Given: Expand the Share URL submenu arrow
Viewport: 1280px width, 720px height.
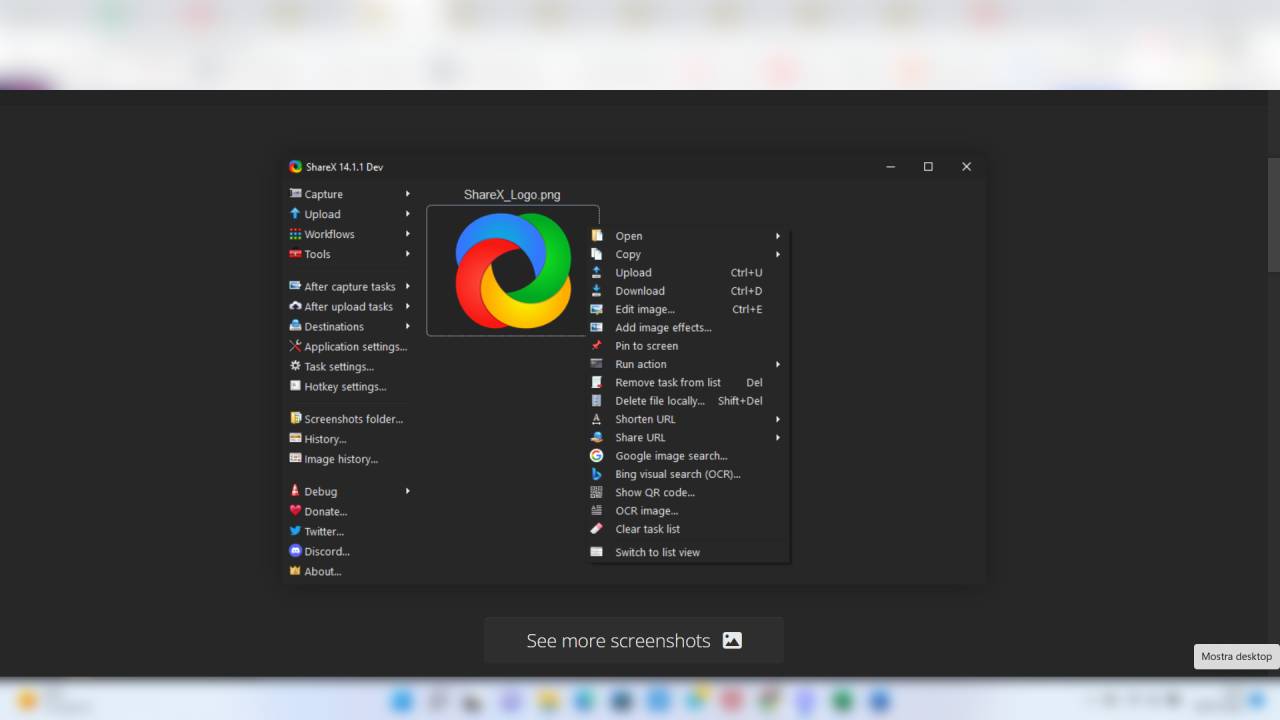Looking at the screenshot, I should point(777,437).
